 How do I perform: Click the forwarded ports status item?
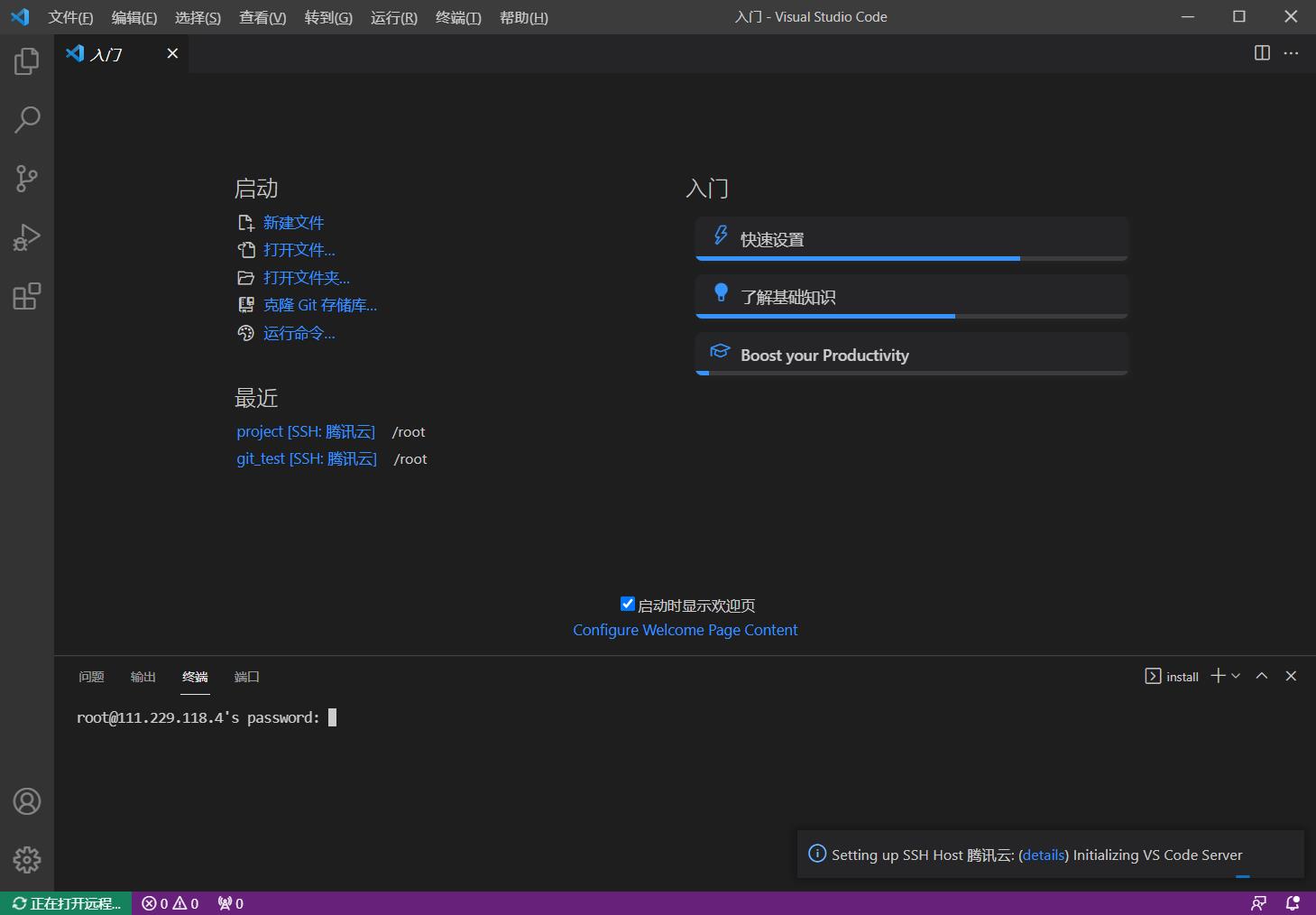coord(231,903)
